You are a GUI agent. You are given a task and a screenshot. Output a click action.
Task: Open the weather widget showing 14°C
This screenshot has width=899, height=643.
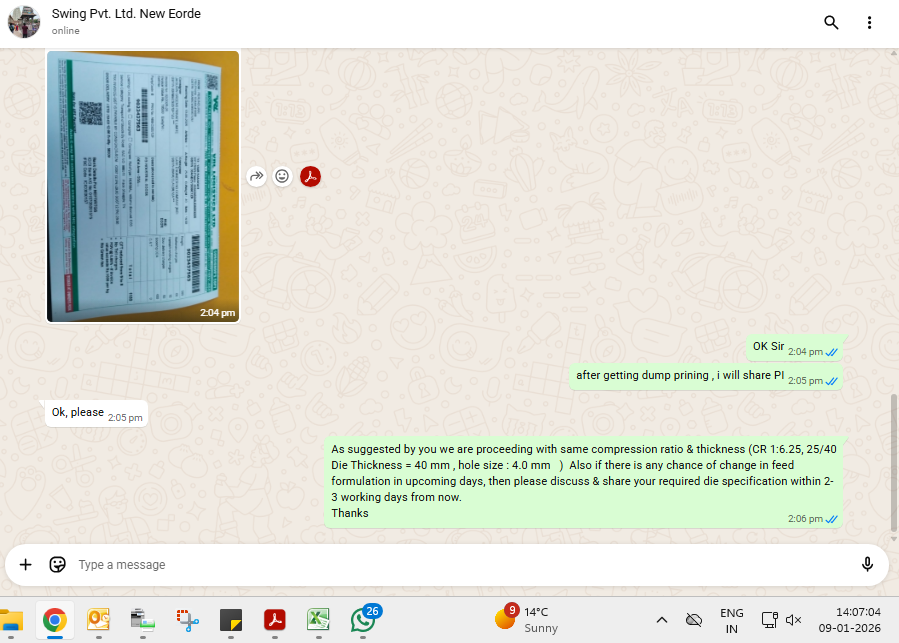[526, 620]
